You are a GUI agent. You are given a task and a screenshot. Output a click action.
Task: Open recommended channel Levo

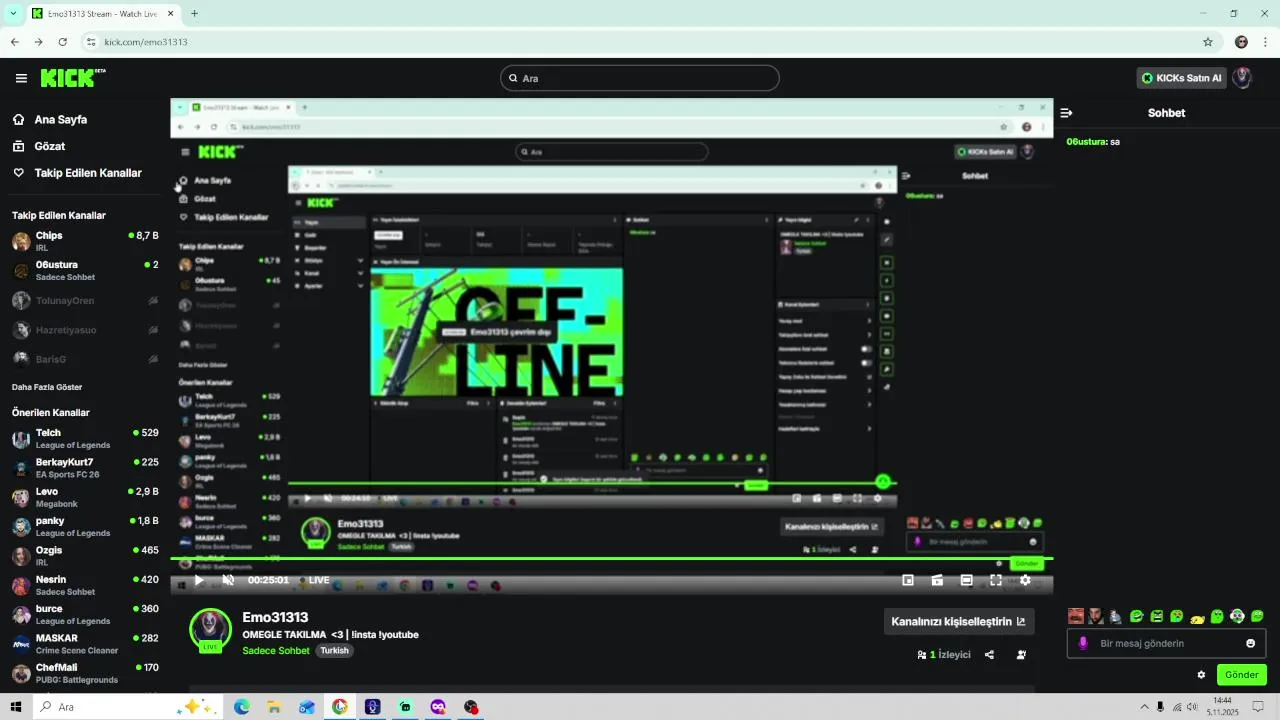tap(85, 498)
